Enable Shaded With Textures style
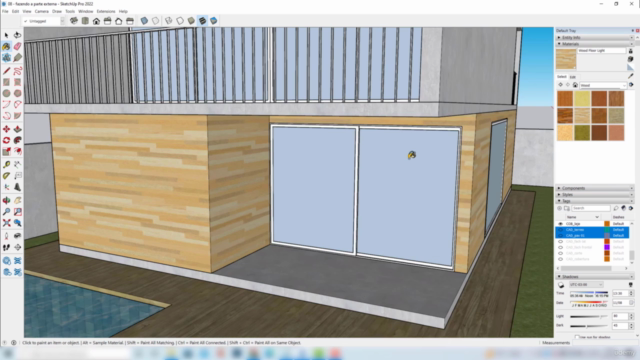 [202, 21]
